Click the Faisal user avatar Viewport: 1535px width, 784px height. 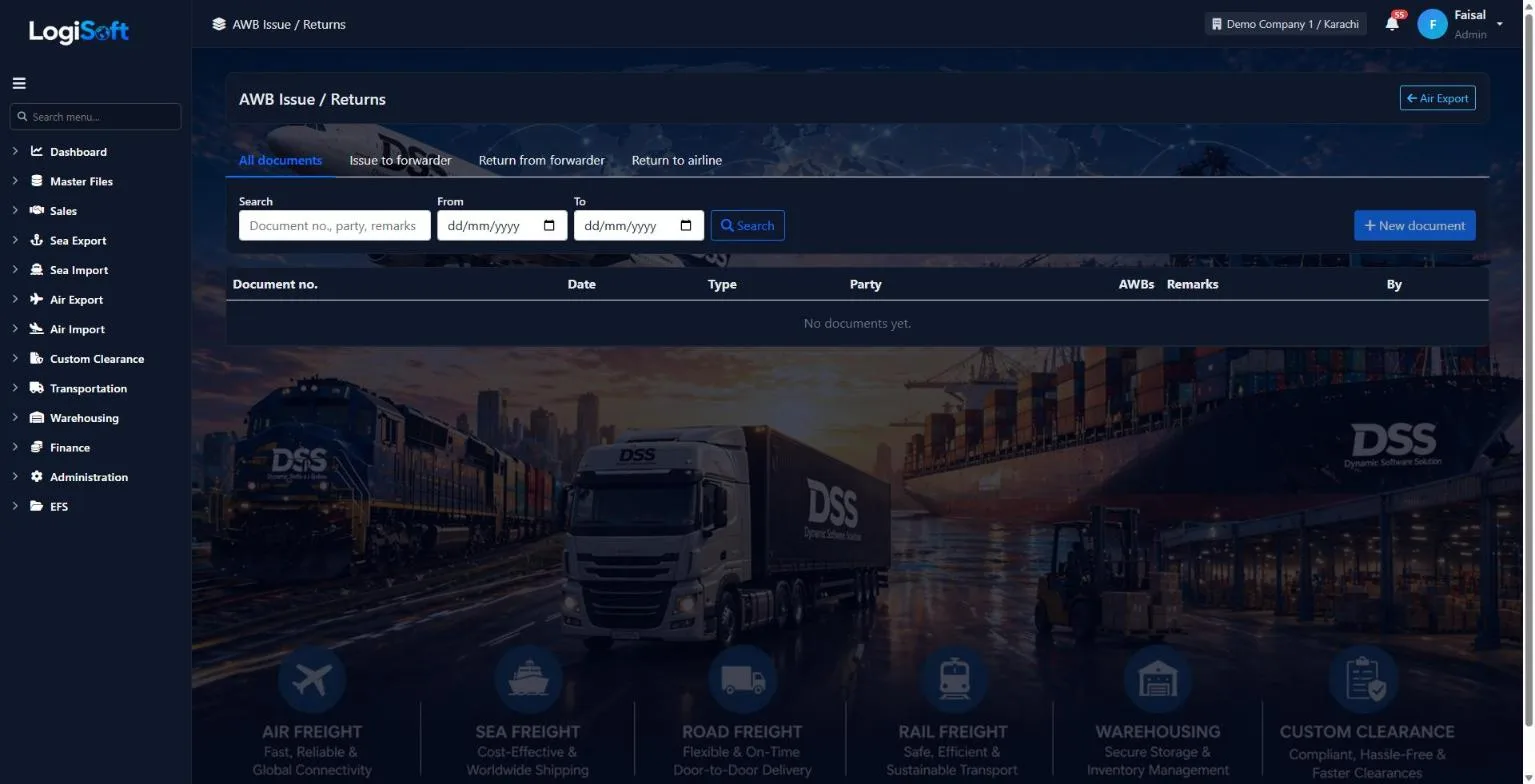tap(1432, 24)
